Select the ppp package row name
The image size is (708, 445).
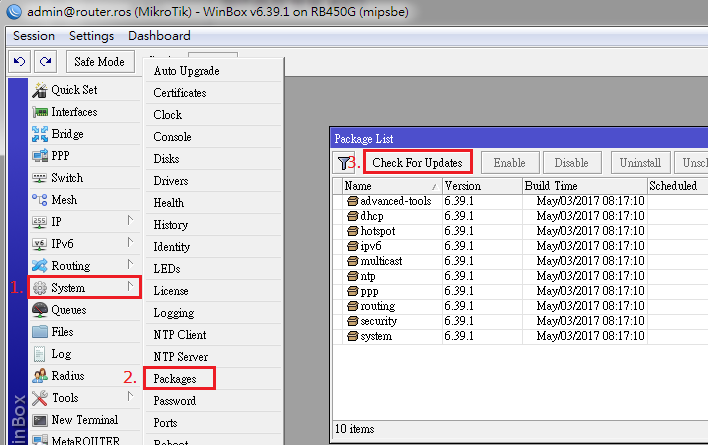click(x=369, y=292)
